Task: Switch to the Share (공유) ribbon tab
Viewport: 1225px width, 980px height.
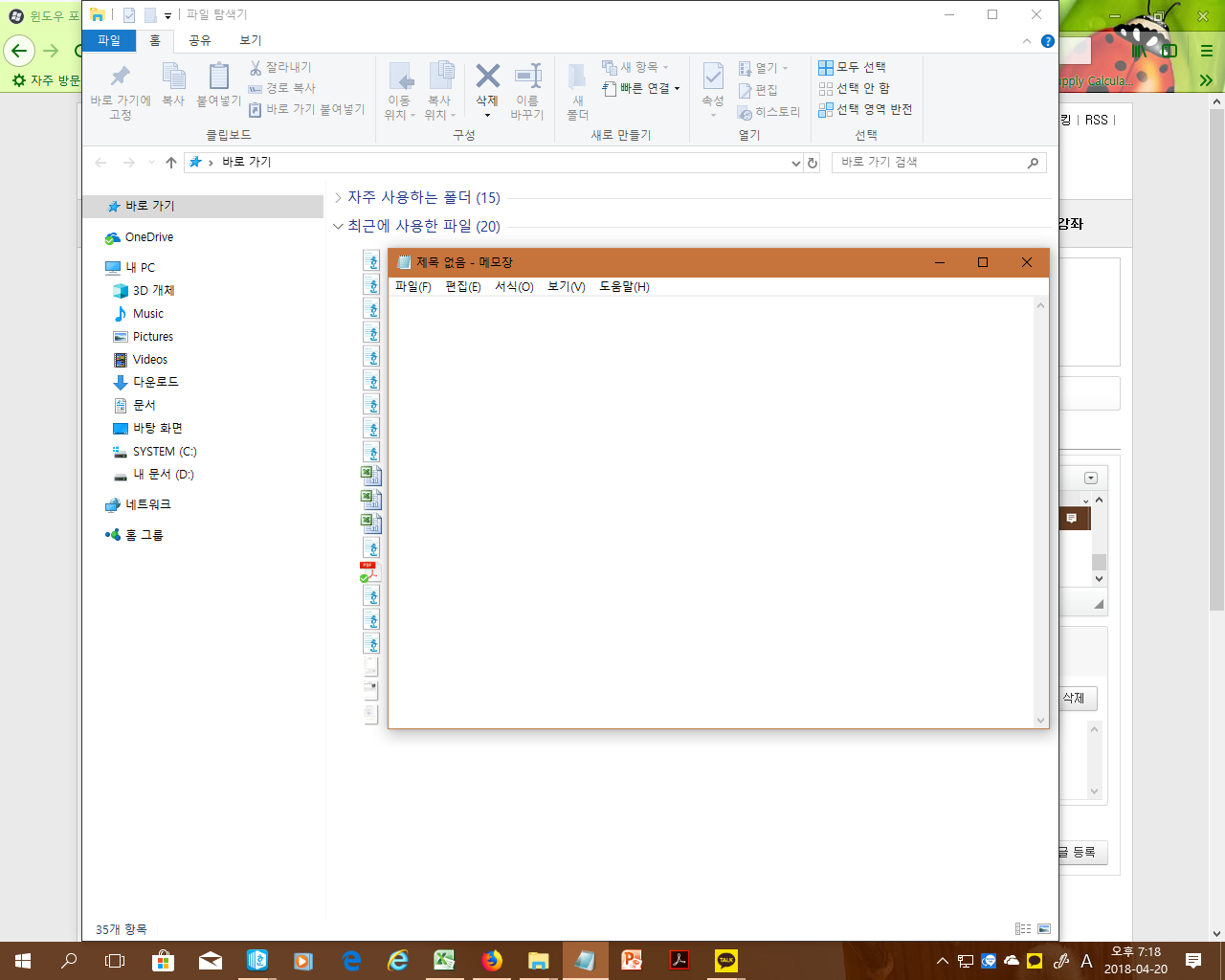Action: click(x=200, y=40)
